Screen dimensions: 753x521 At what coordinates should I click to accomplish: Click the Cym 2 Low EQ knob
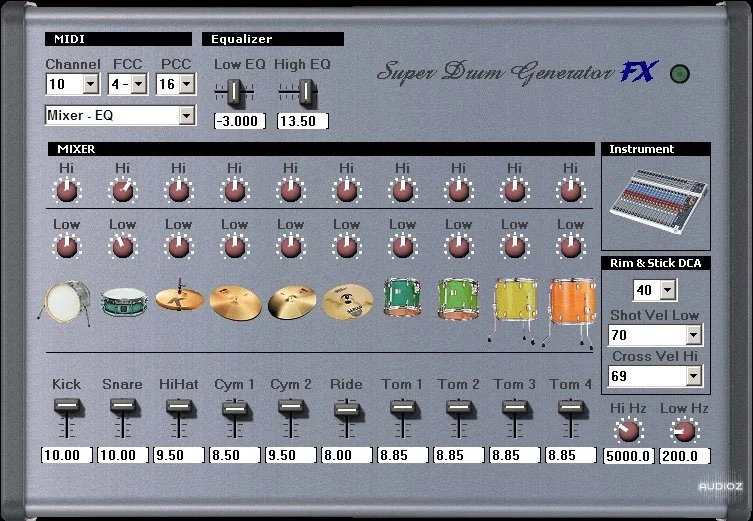pyautogui.click(x=291, y=247)
